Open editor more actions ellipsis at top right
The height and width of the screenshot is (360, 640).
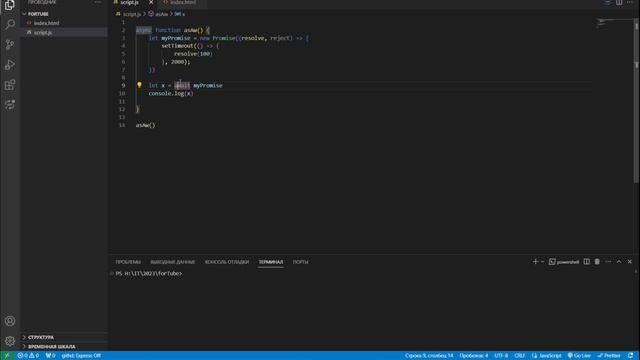click(630, 2)
